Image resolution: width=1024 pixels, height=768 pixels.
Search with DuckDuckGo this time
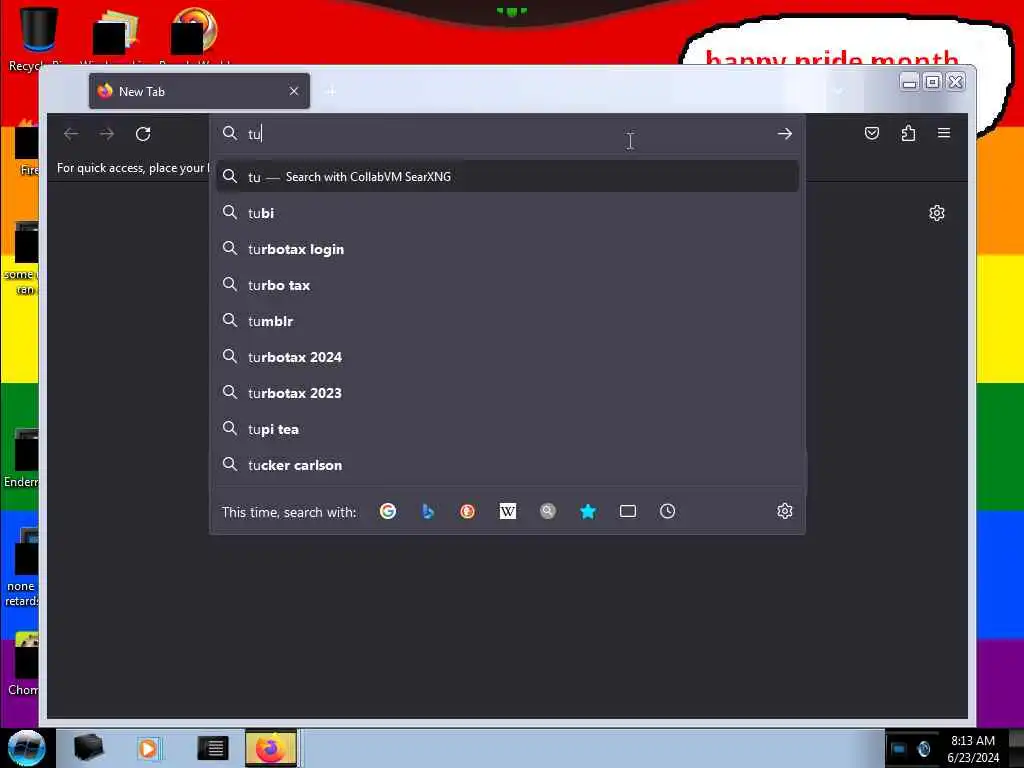click(468, 511)
